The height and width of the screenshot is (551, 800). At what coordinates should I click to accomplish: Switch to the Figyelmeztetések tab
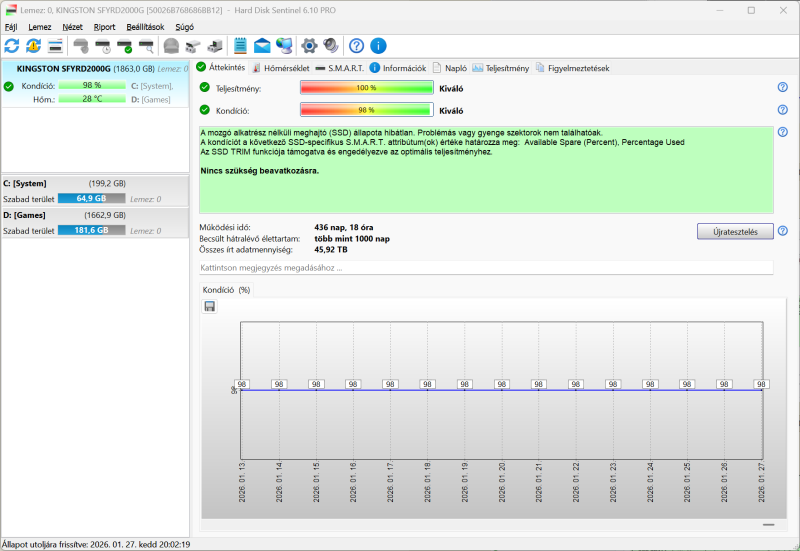(x=572, y=68)
